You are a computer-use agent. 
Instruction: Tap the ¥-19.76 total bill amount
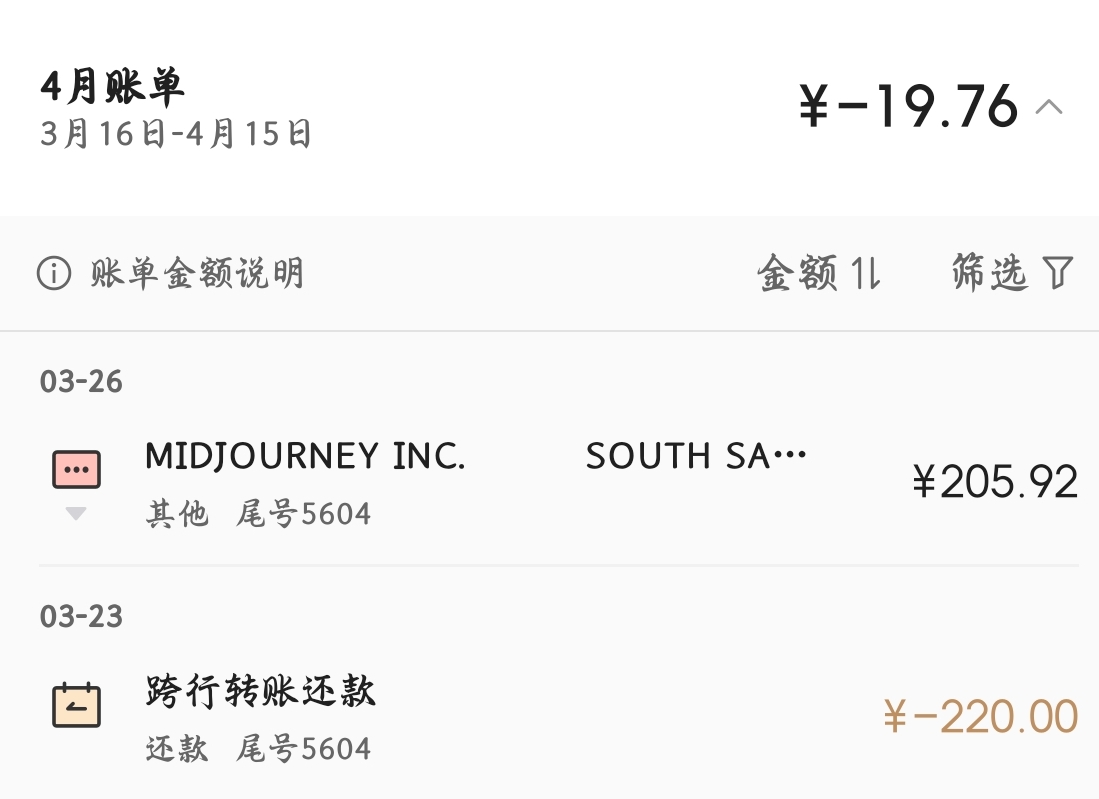tap(908, 106)
